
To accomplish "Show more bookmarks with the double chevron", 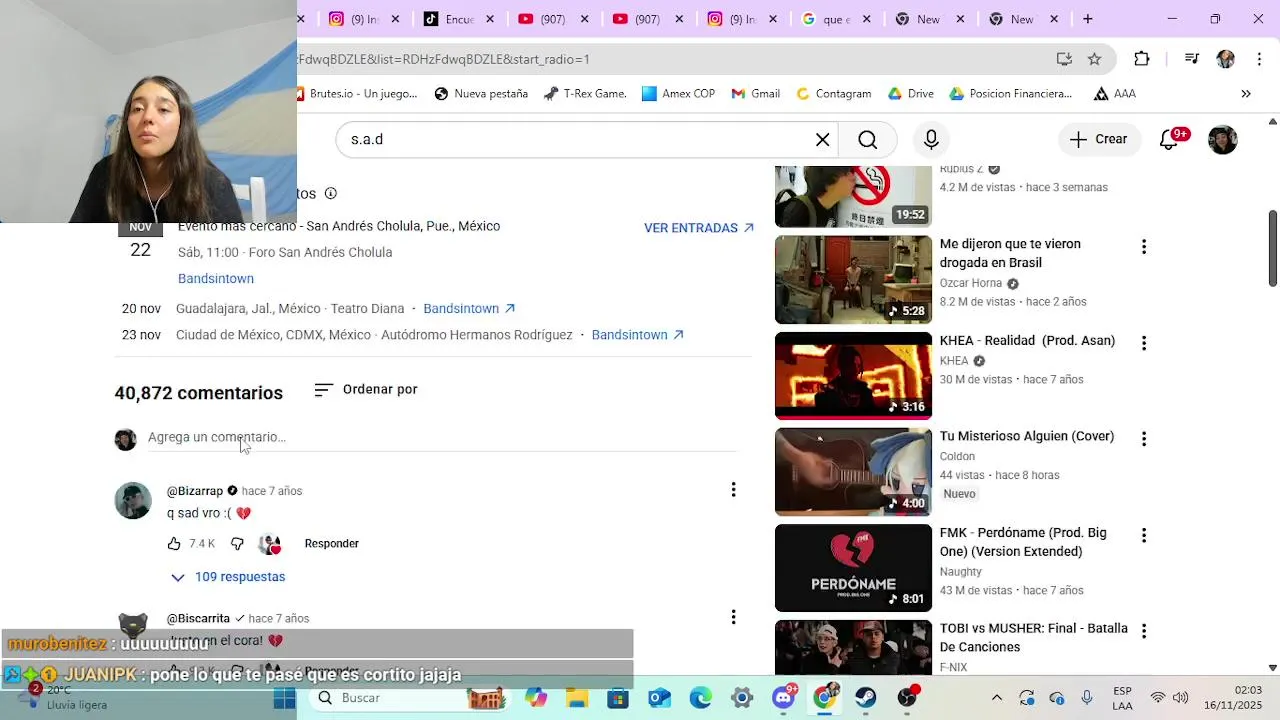I will click(1246, 94).
